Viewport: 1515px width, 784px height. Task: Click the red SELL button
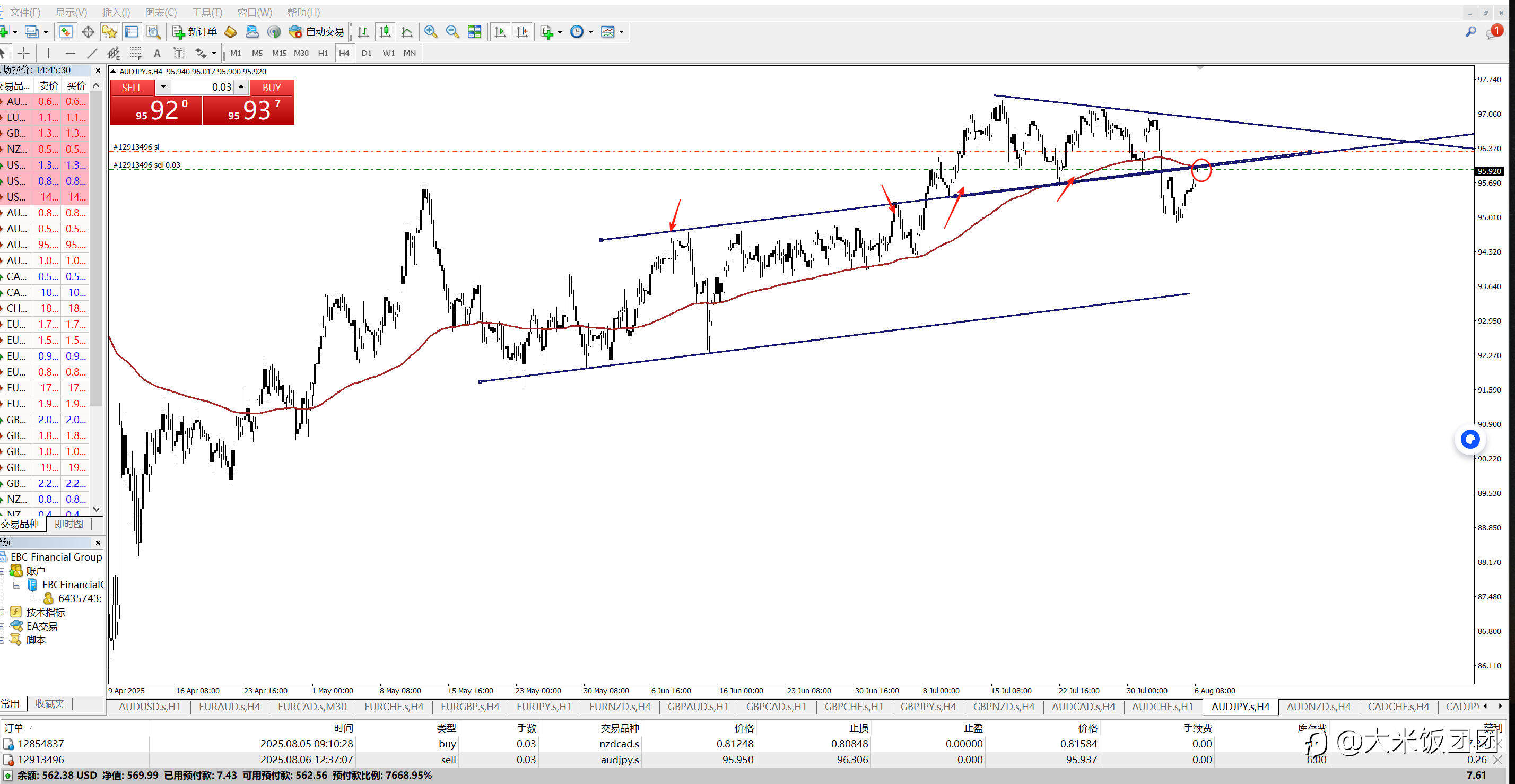(x=132, y=87)
